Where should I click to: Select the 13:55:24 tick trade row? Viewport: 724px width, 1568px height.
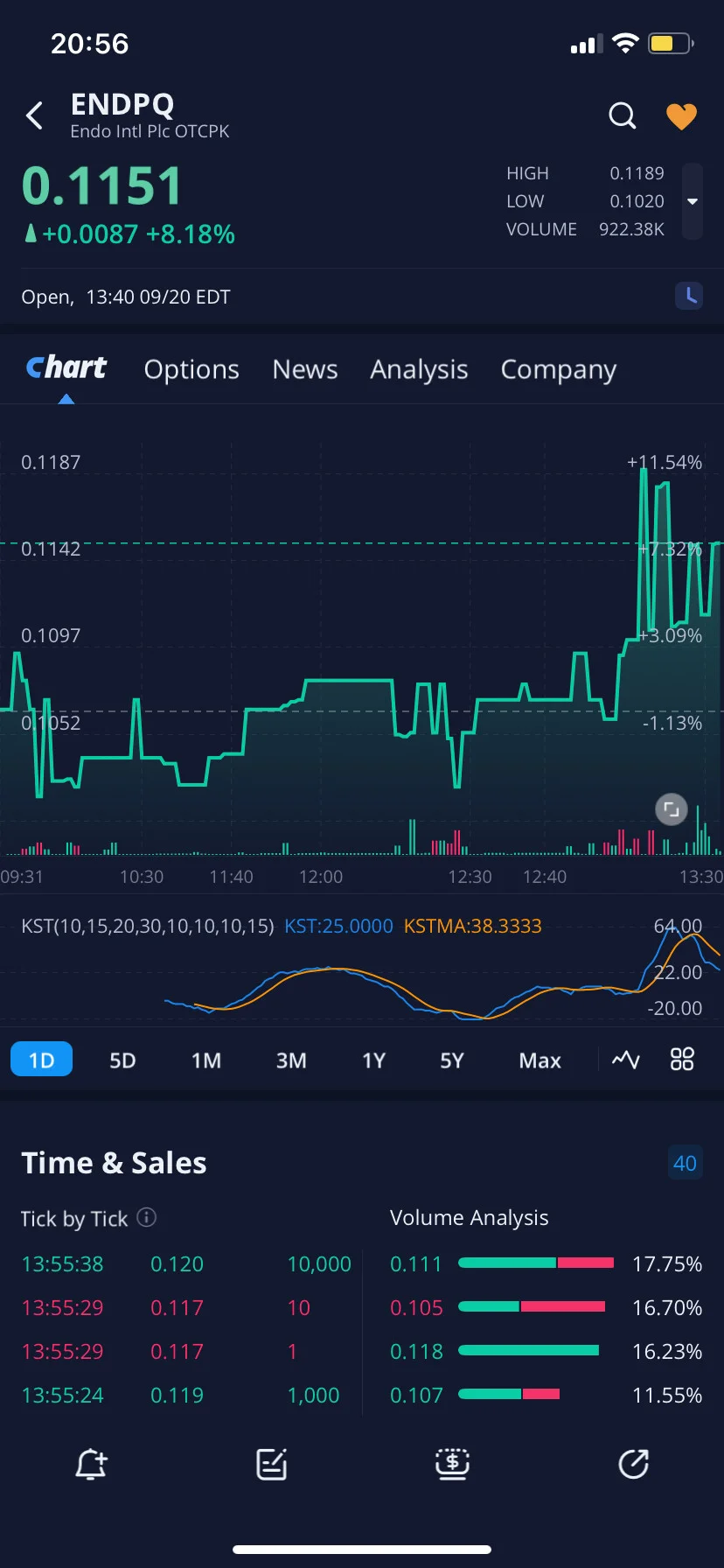coord(186,1395)
